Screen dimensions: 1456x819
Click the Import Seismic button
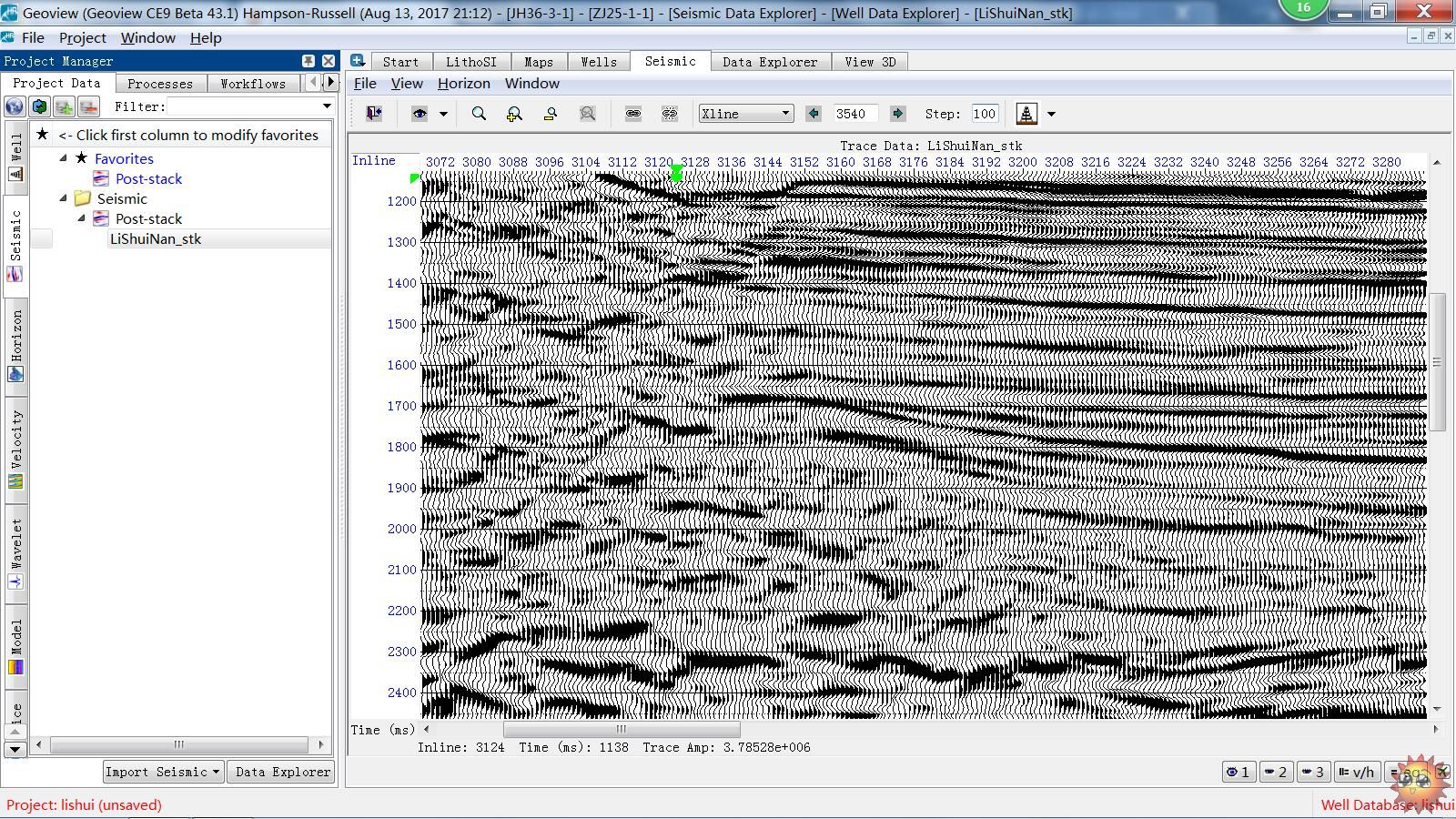[163, 772]
